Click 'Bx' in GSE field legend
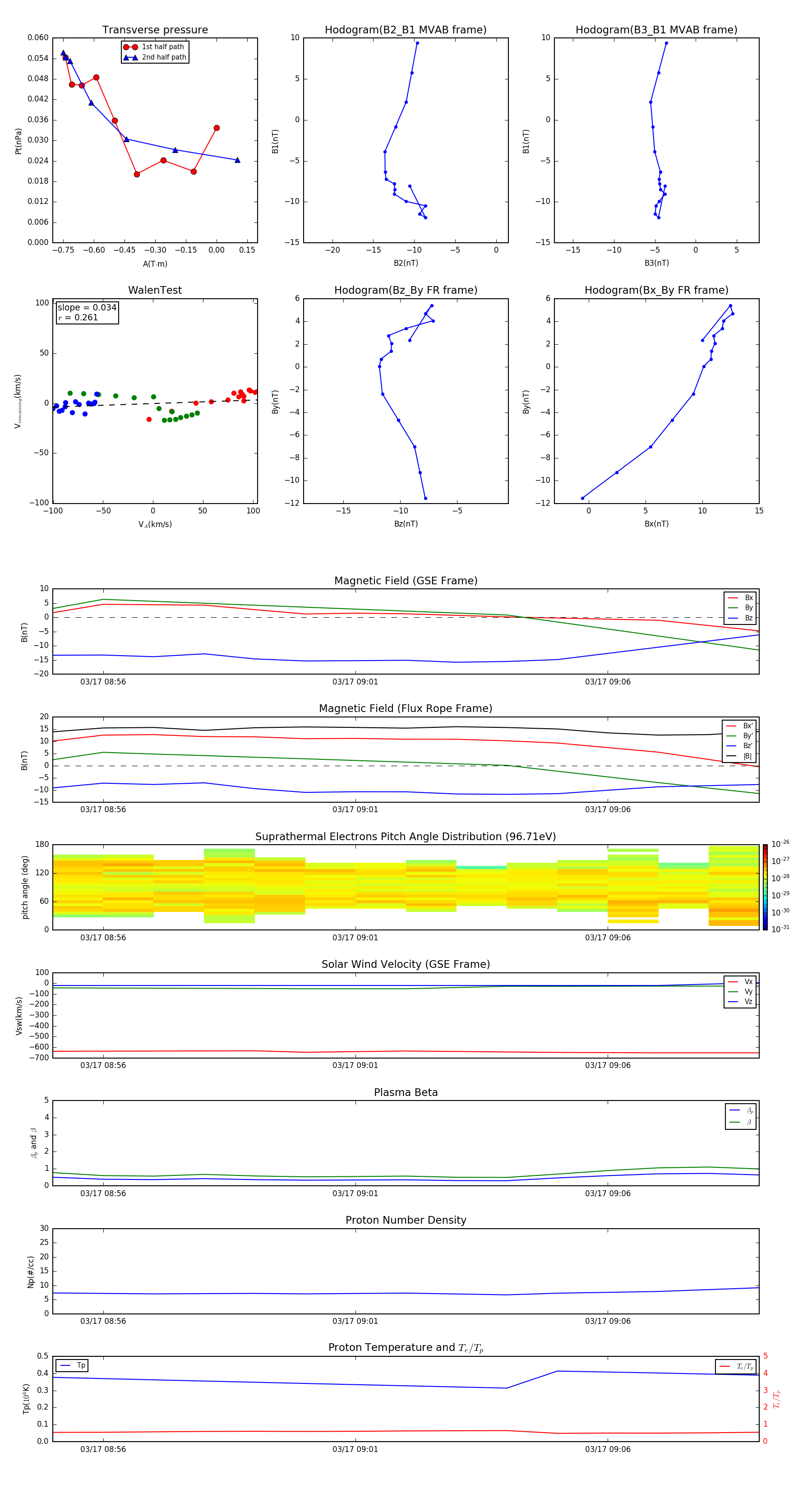Image resolution: width=812 pixels, height=1489 pixels. click(741, 598)
